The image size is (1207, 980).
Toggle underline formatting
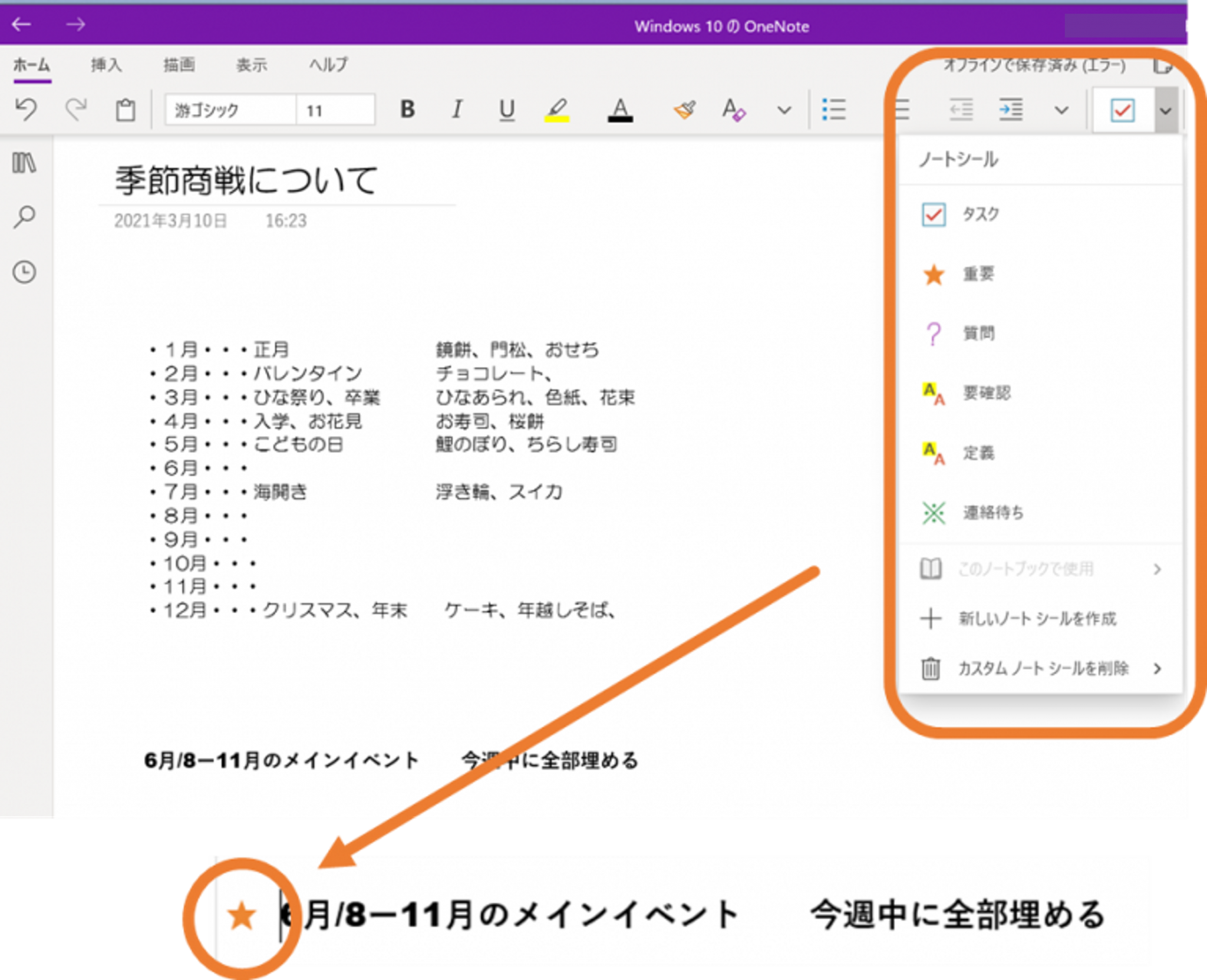click(x=507, y=109)
